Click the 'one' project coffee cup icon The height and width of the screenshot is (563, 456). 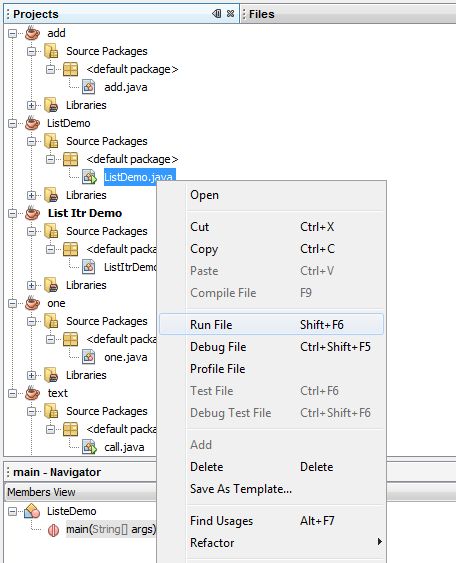32,303
